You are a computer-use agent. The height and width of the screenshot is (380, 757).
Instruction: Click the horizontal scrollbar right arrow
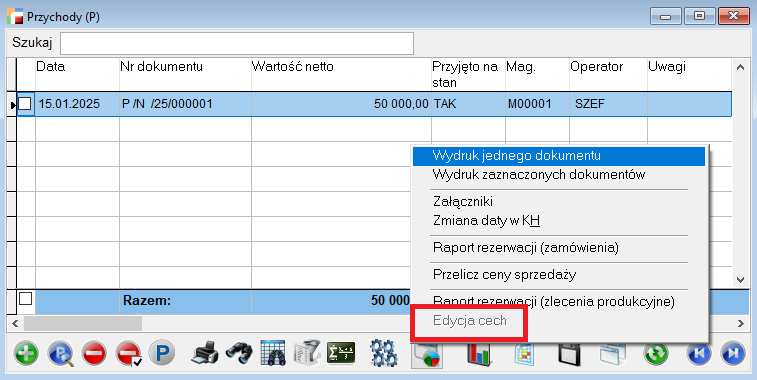tap(741, 323)
